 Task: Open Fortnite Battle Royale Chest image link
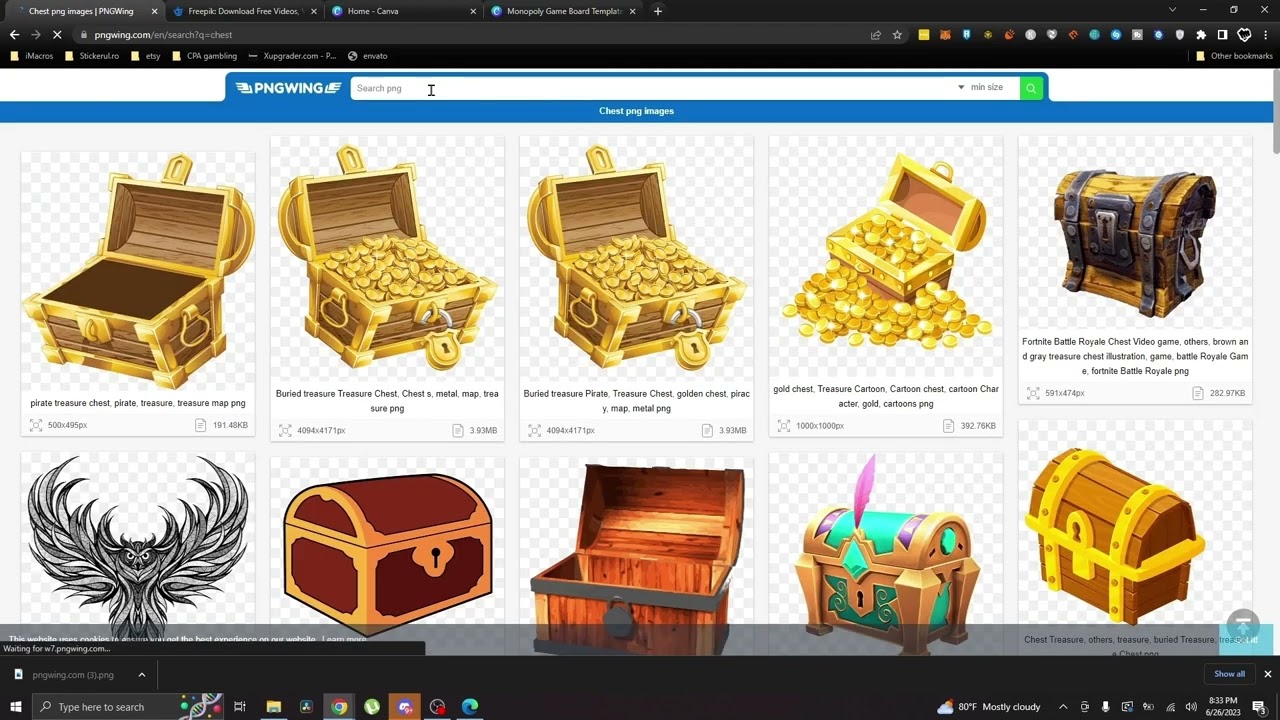click(1135, 356)
